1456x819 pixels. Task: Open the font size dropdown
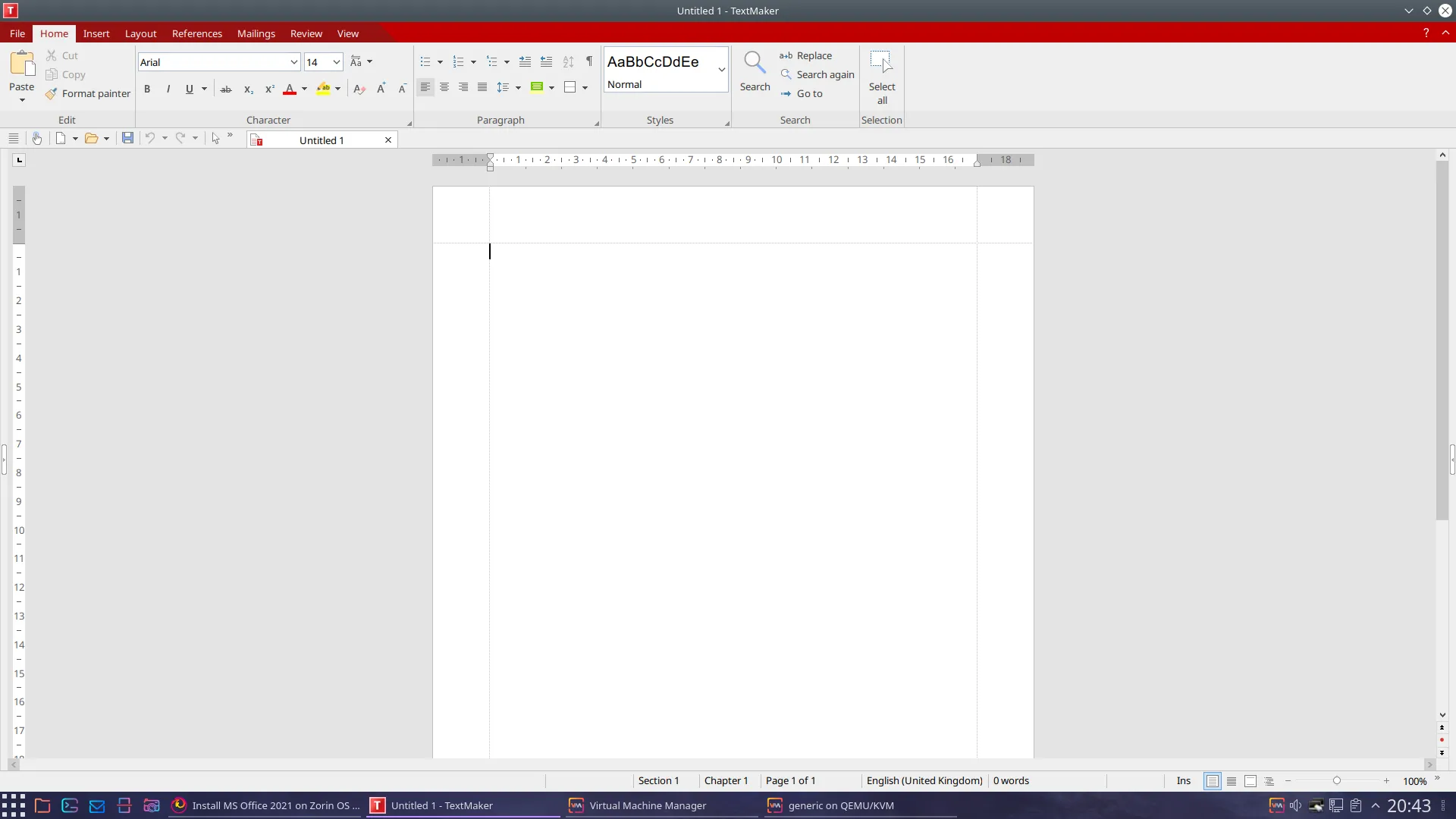point(336,62)
